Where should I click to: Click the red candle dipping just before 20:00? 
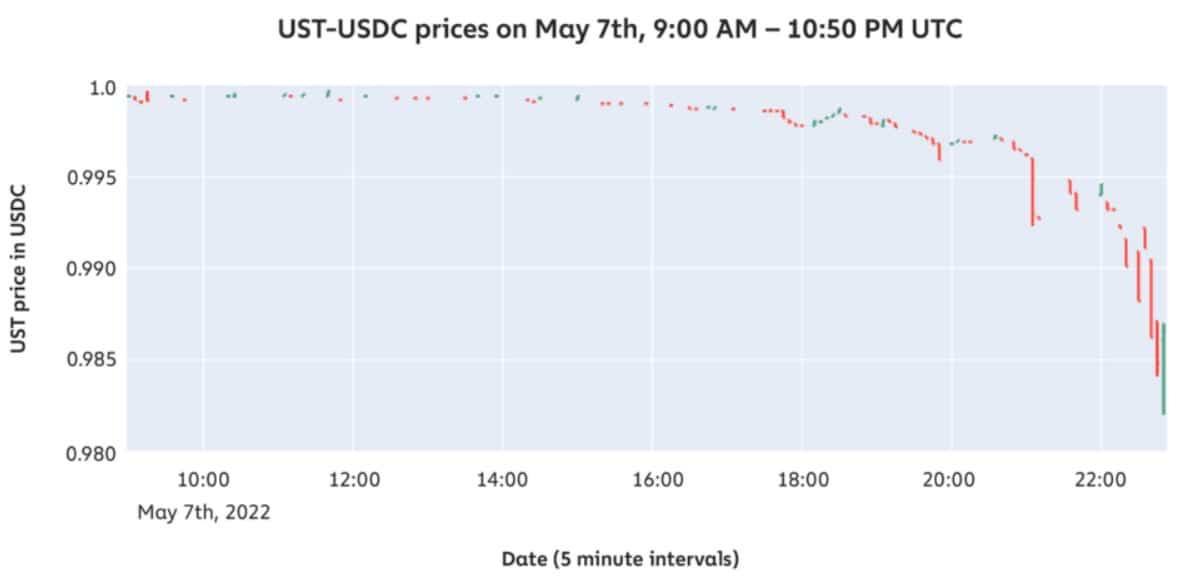(939, 151)
